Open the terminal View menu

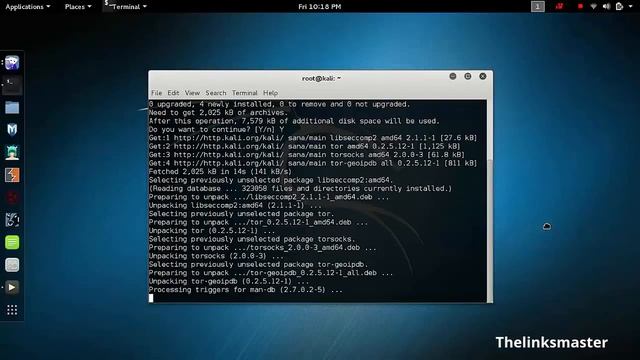tap(192, 93)
